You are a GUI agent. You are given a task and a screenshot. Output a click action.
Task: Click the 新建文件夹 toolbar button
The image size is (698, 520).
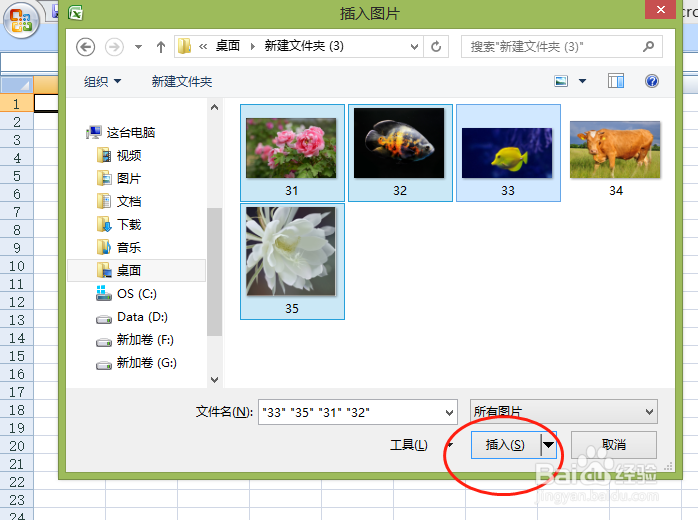click(x=182, y=81)
